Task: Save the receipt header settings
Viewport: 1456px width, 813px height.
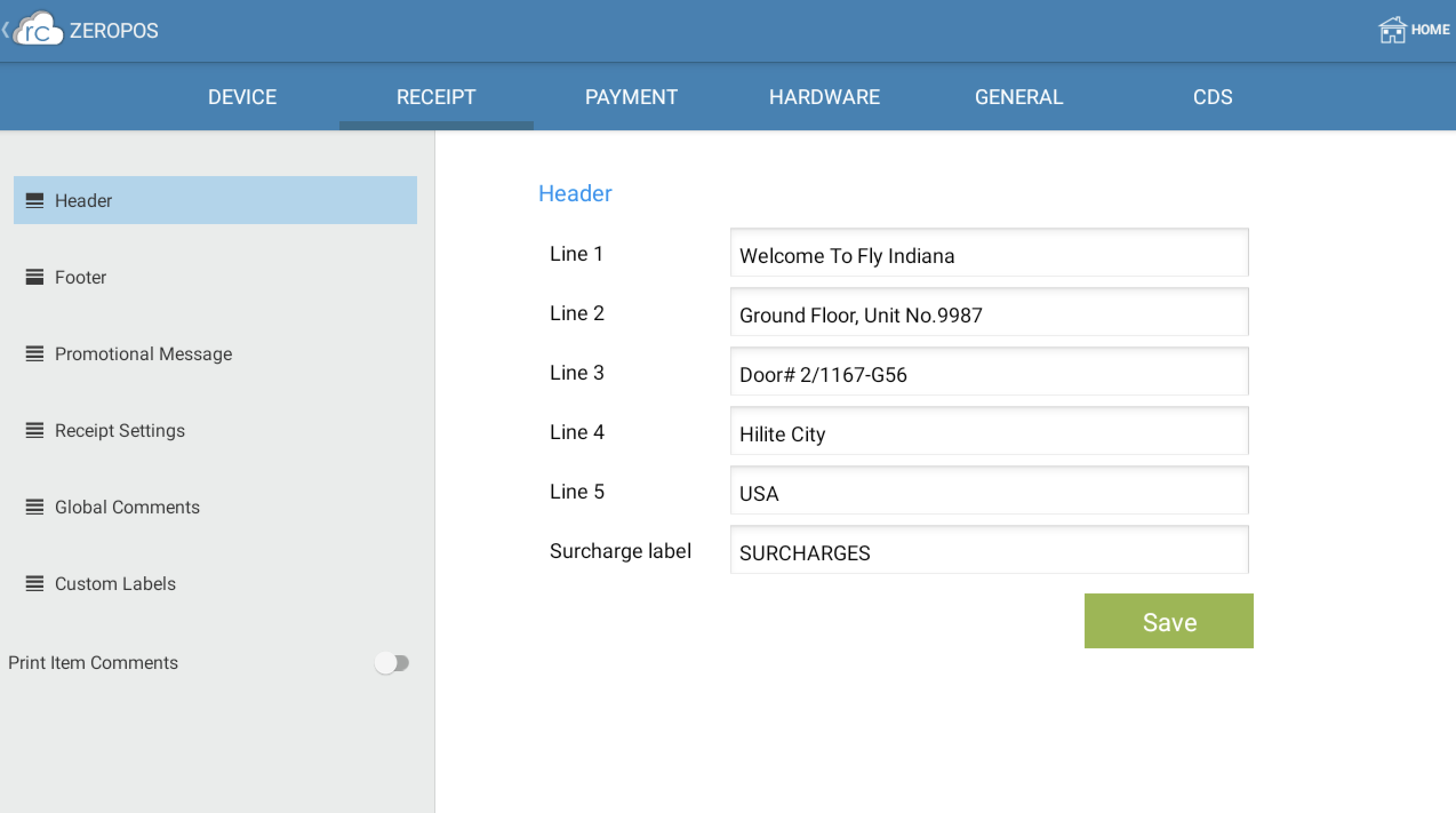Action: 1169,621
